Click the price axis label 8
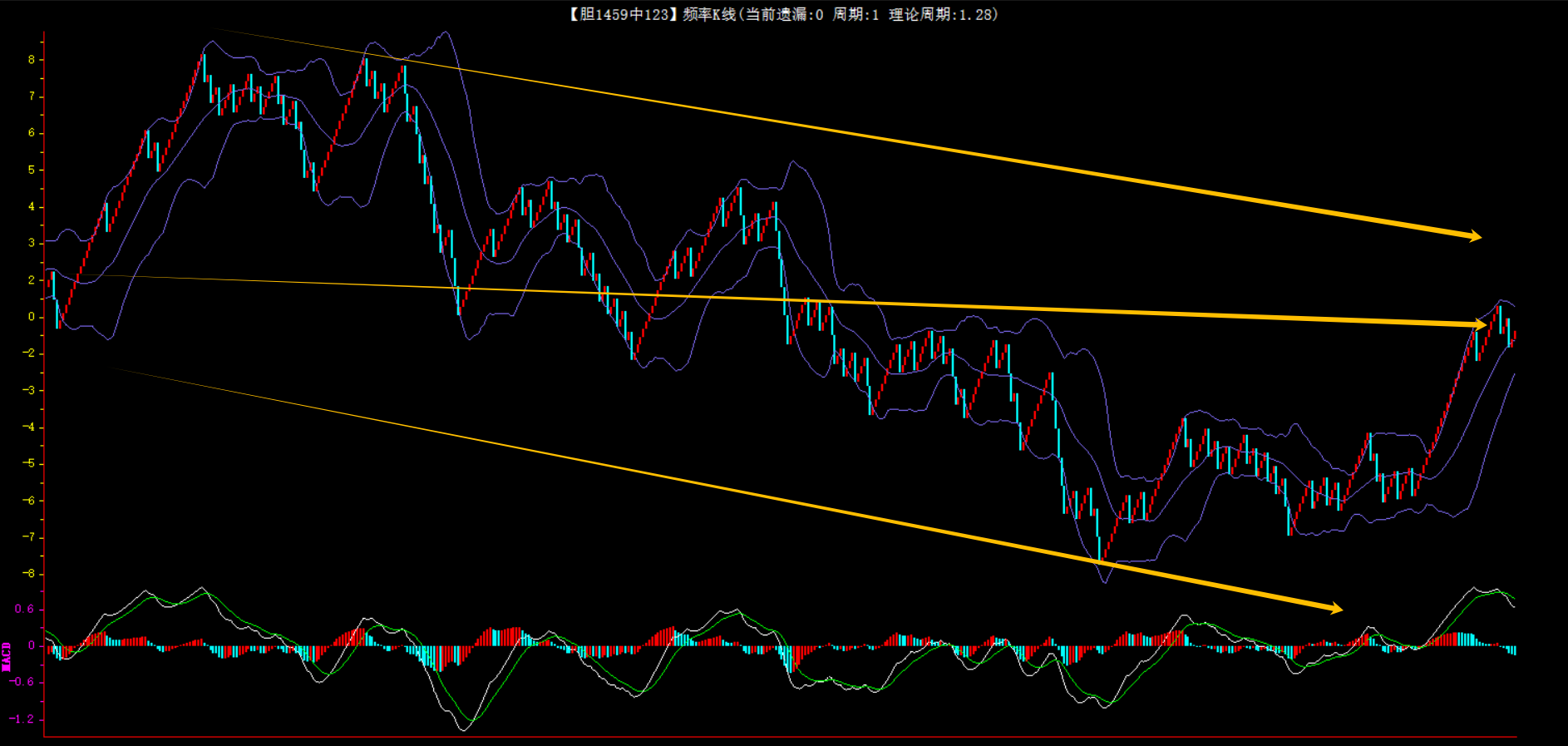 tap(32, 60)
